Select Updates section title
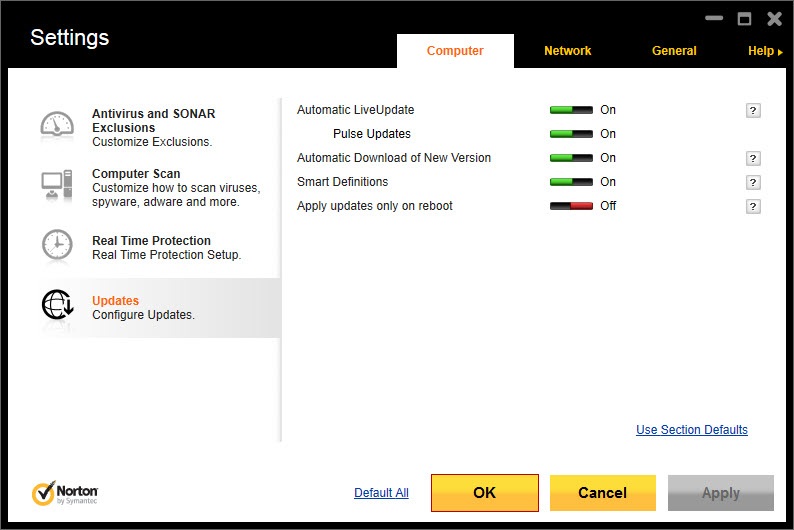 [115, 301]
